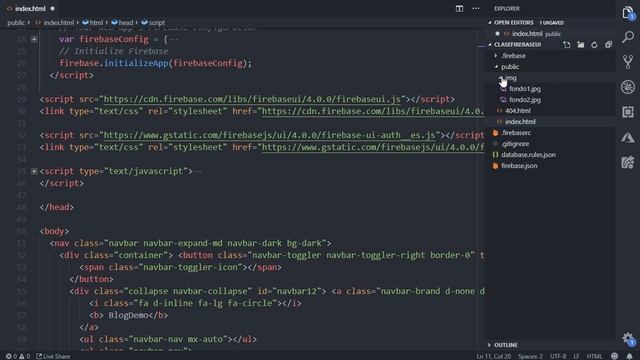Collapse the img folder
640x360 pixels.
[510, 78]
